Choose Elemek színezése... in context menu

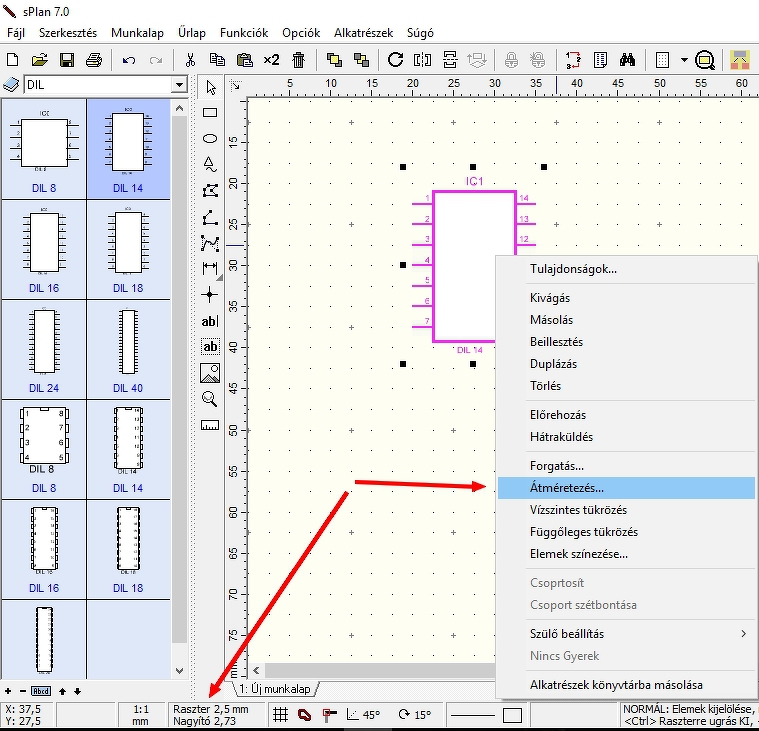[626, 554]
